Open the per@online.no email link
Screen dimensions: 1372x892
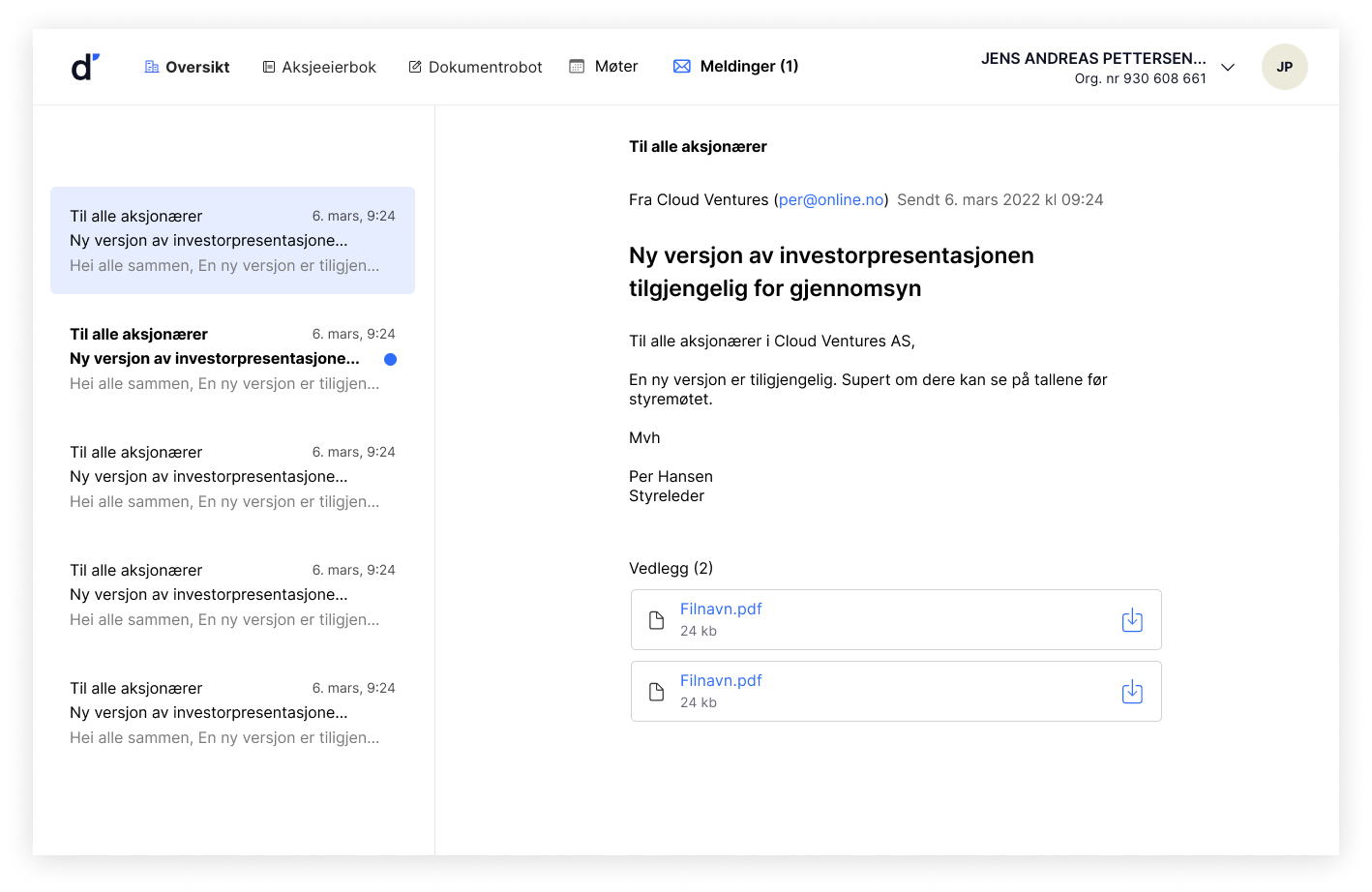831,199
